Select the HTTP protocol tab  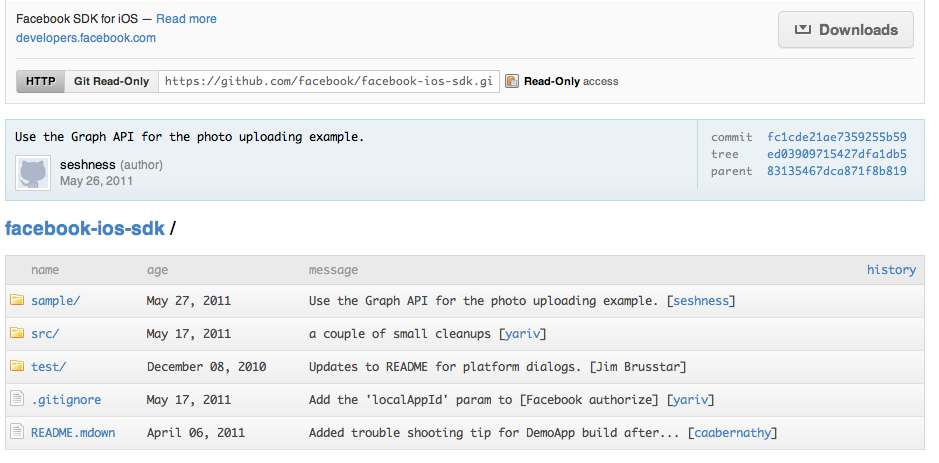[41, 81]
